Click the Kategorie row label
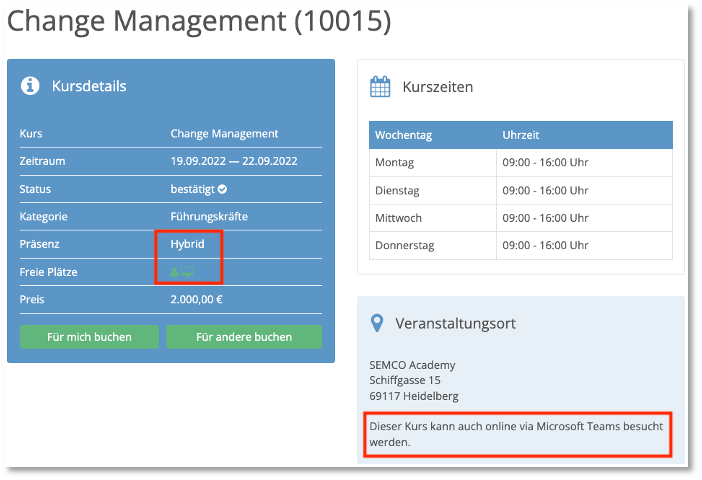This screenshot has height=480, width=702. tap(43, 217)
